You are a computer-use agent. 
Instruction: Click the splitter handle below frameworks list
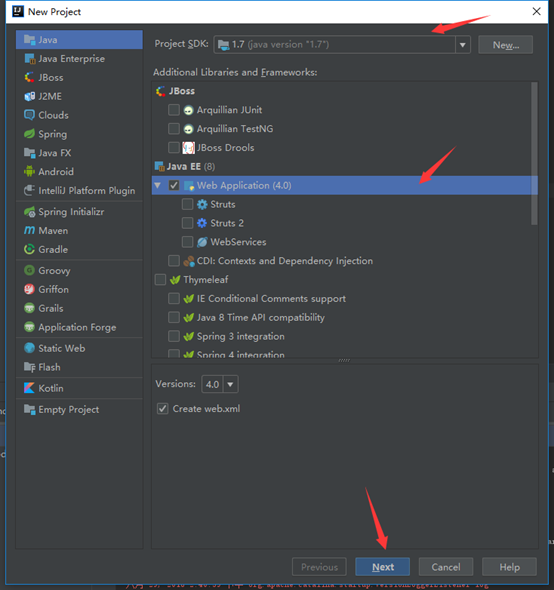(344, 360)
